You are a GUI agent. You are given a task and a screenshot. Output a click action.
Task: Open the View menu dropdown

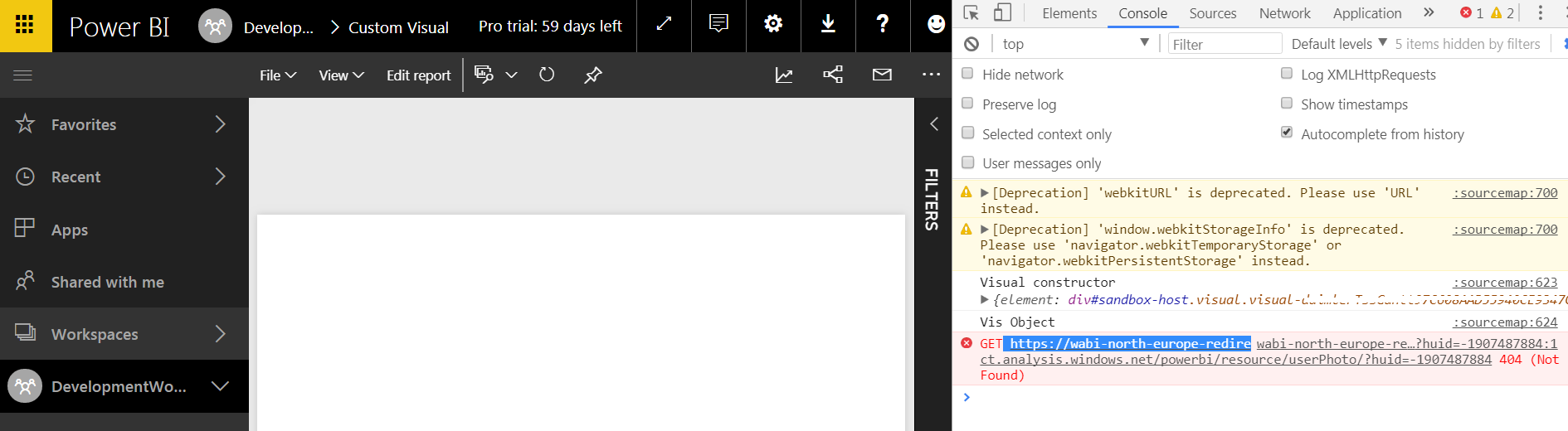pyautogui.click(x=341, y=75)
